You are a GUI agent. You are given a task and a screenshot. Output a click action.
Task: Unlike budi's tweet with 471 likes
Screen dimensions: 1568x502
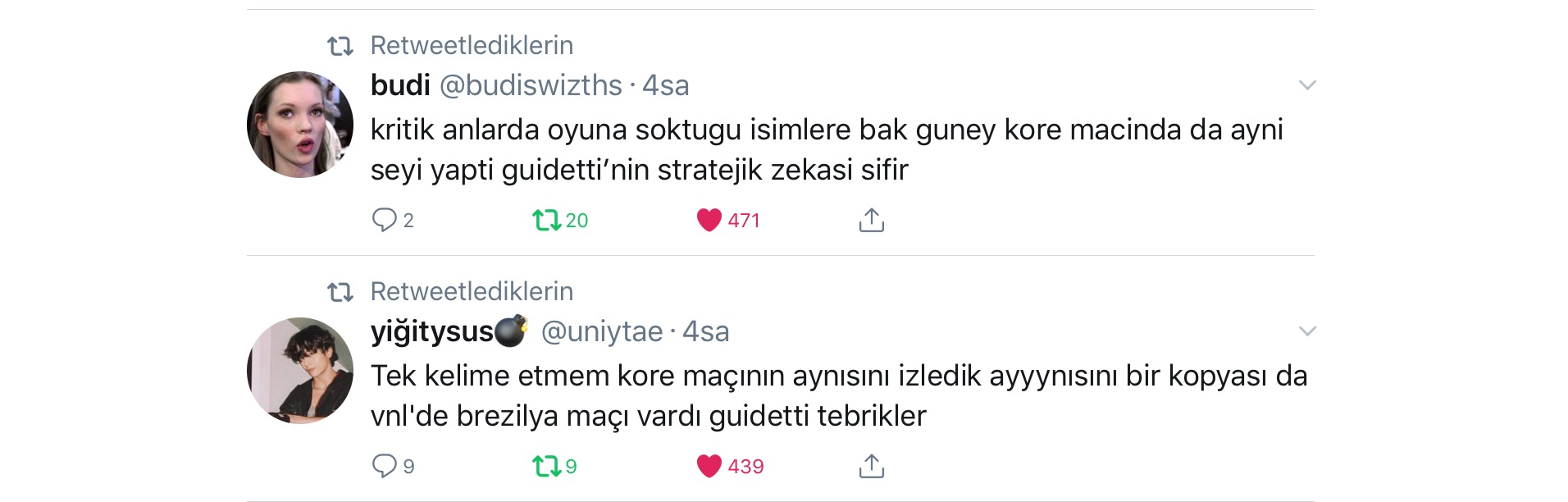[709, 220]
